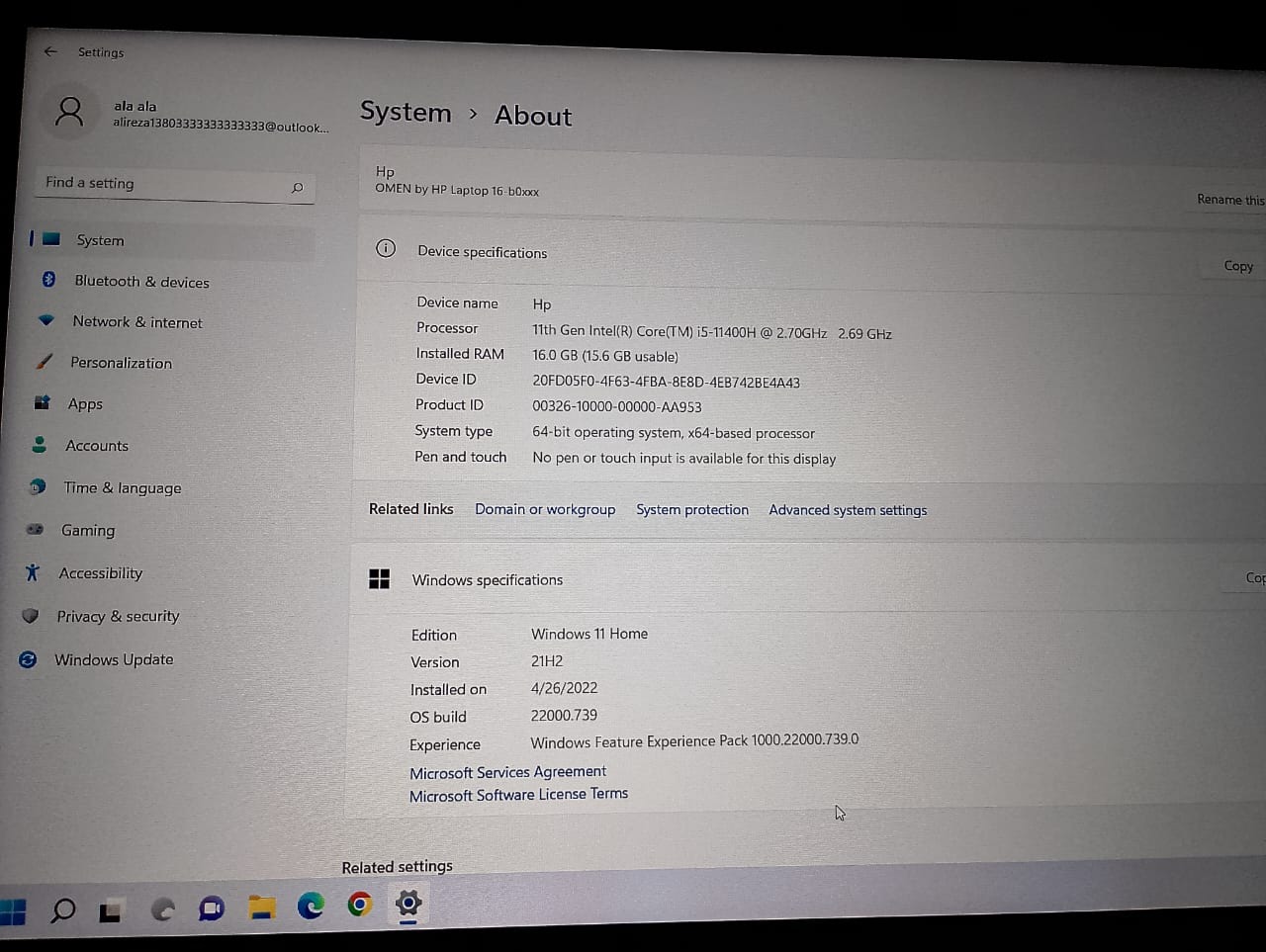Open Advanced system settings link
Image resolution: width=1266 pixels, height=952 pixels.
coord(848,510)
